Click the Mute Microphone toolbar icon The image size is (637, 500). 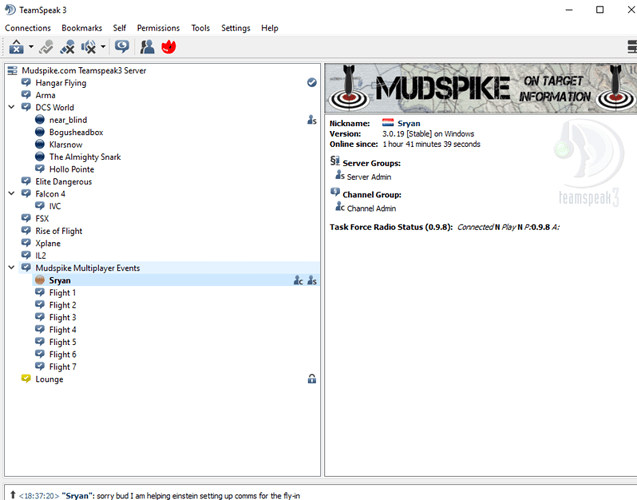[x=67, y=46]
